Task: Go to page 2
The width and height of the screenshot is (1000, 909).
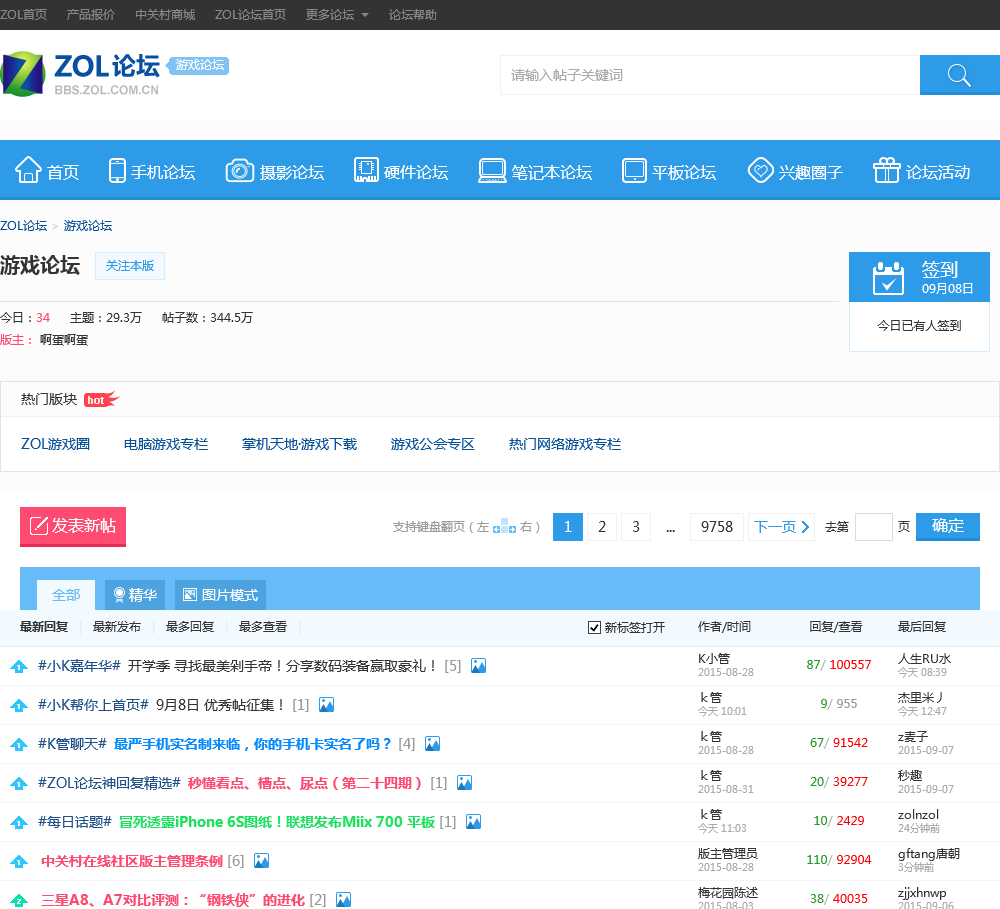Action: click(601, 527)
